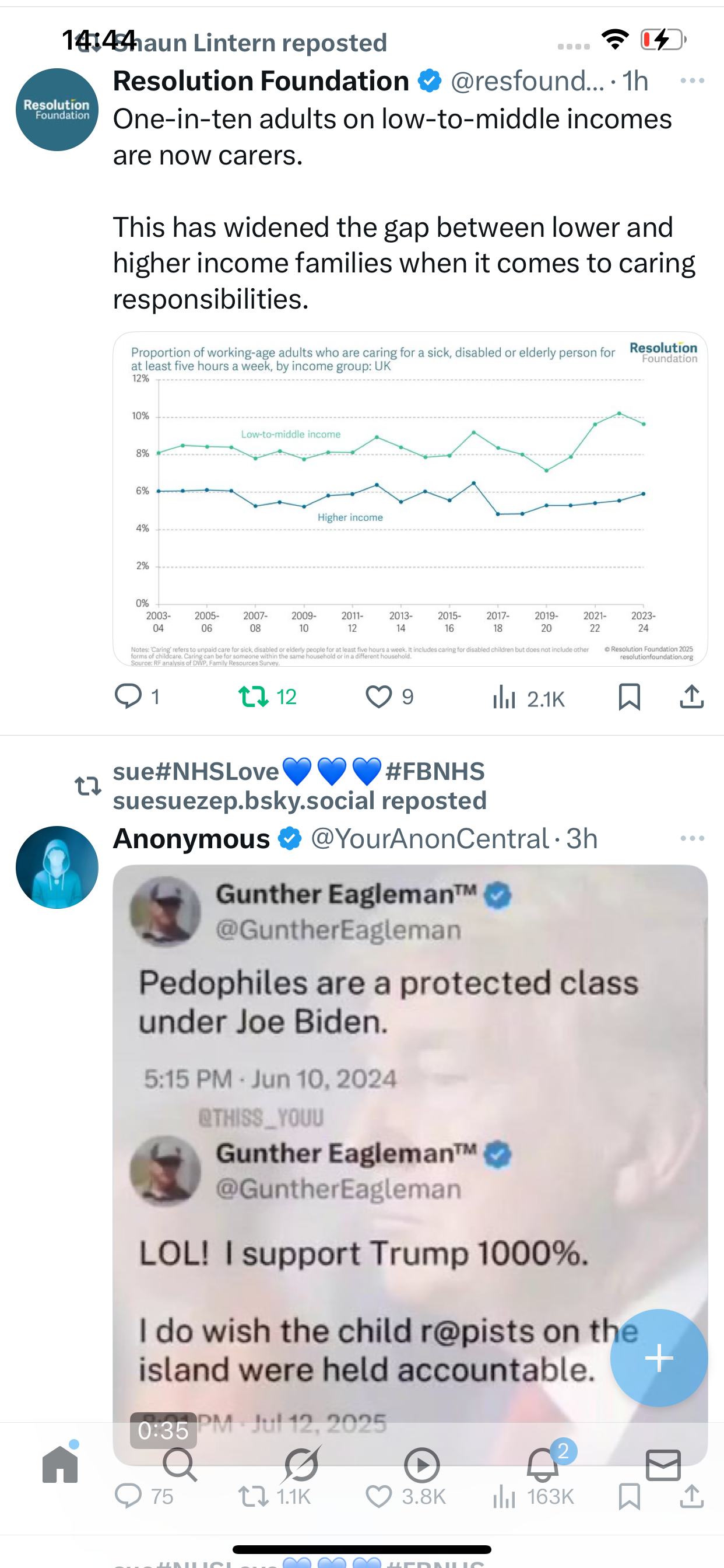Image resolution: width=724 pixels, height=1568 pixels.
Task: Undo repost on Resolution Foundation tweet
Action: (253, 696)
